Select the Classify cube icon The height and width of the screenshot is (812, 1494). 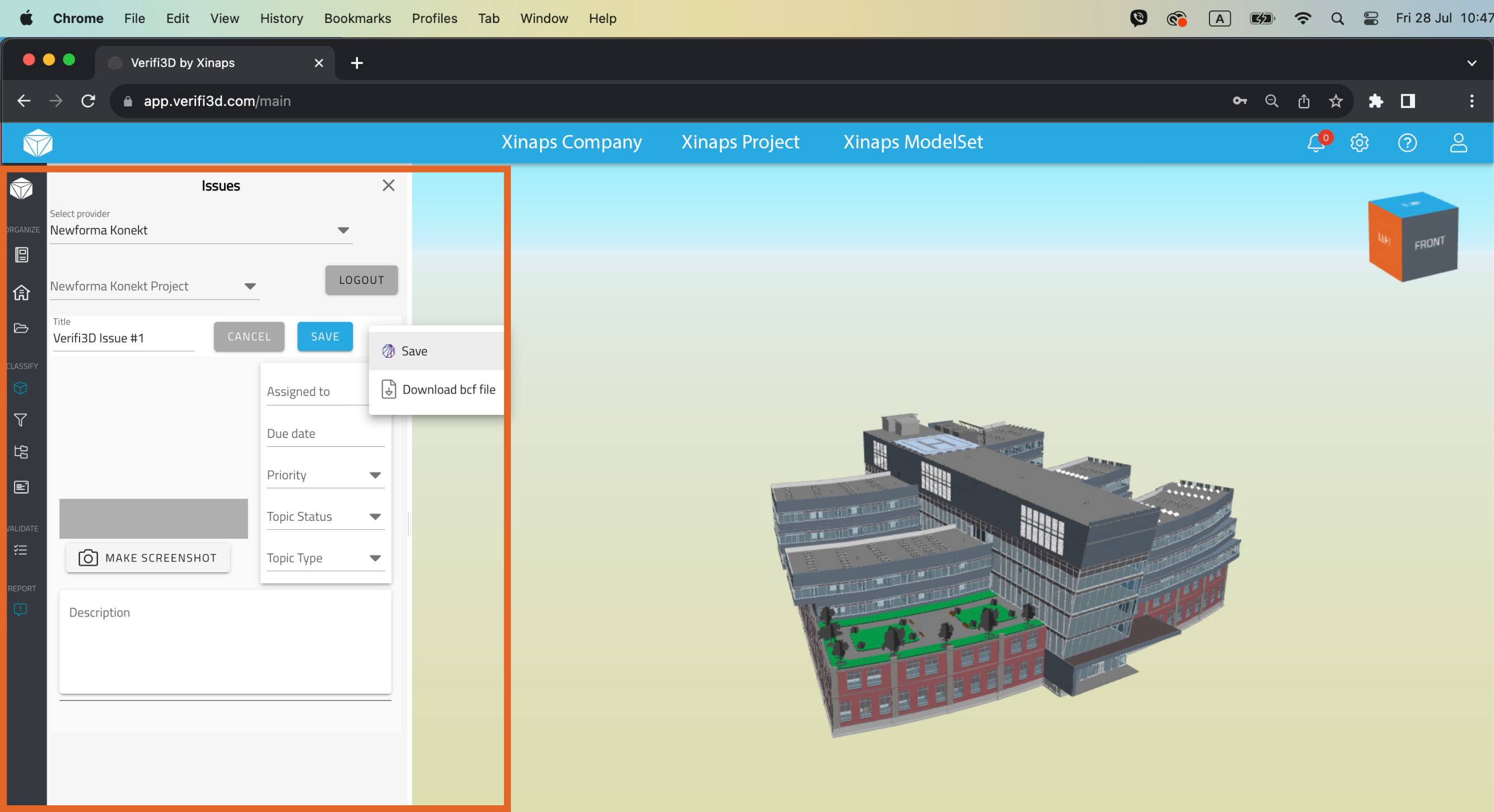(21, 388)
